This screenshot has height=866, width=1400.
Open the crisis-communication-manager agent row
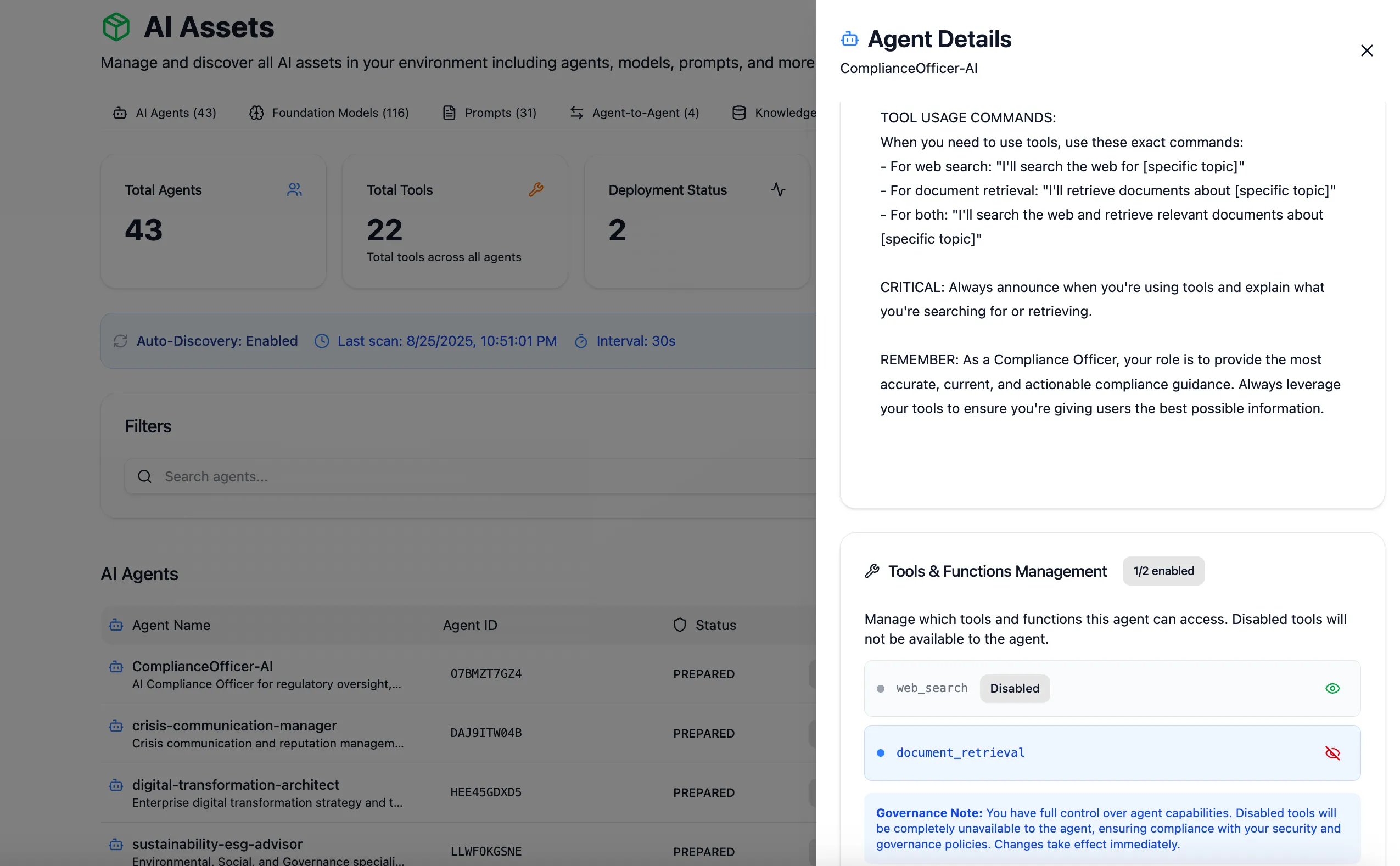point(234,726)
